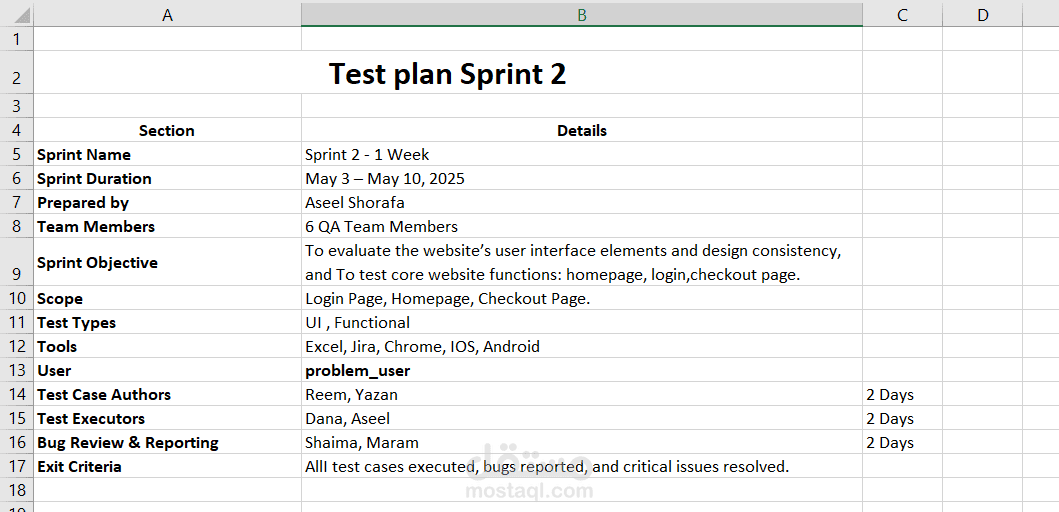The width and height of the screenshot is (1059, 512).
Task: Select row 13 header
Action: [17, 370]
